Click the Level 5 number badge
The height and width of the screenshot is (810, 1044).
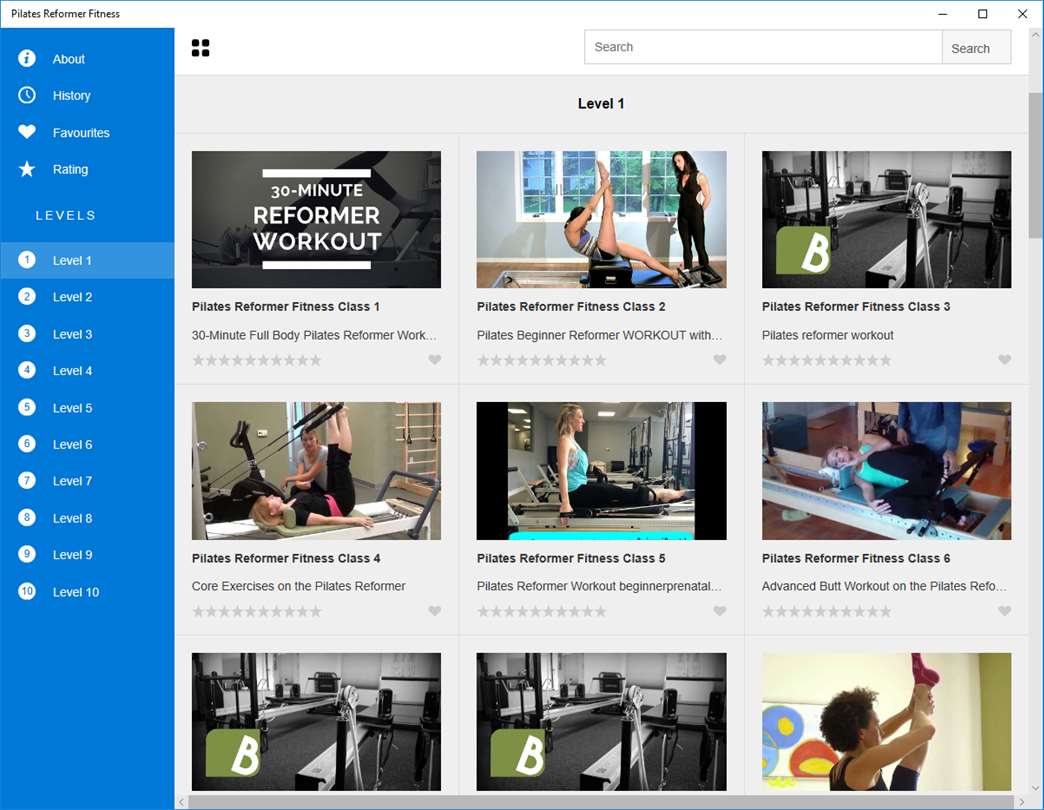(x=27, y=407)
